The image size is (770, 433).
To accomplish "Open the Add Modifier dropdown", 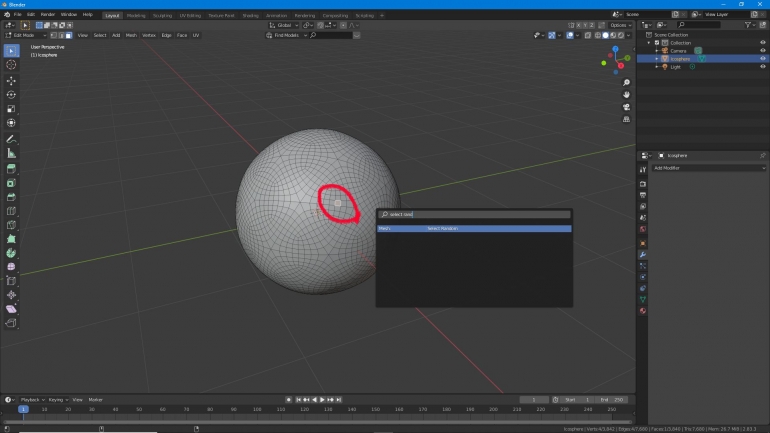I will (709, 168).
